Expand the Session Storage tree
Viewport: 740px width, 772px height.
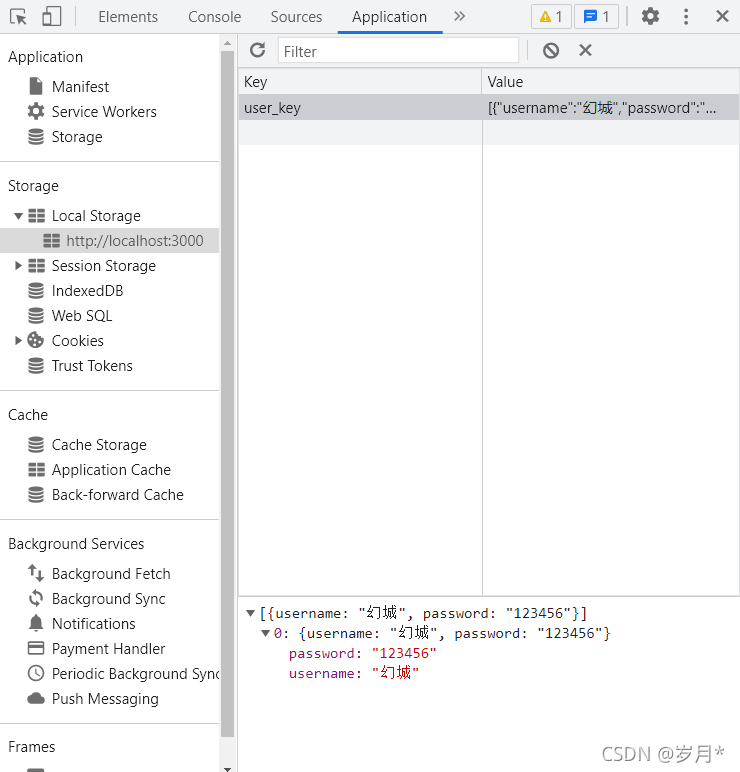click(x=19, y=266)
